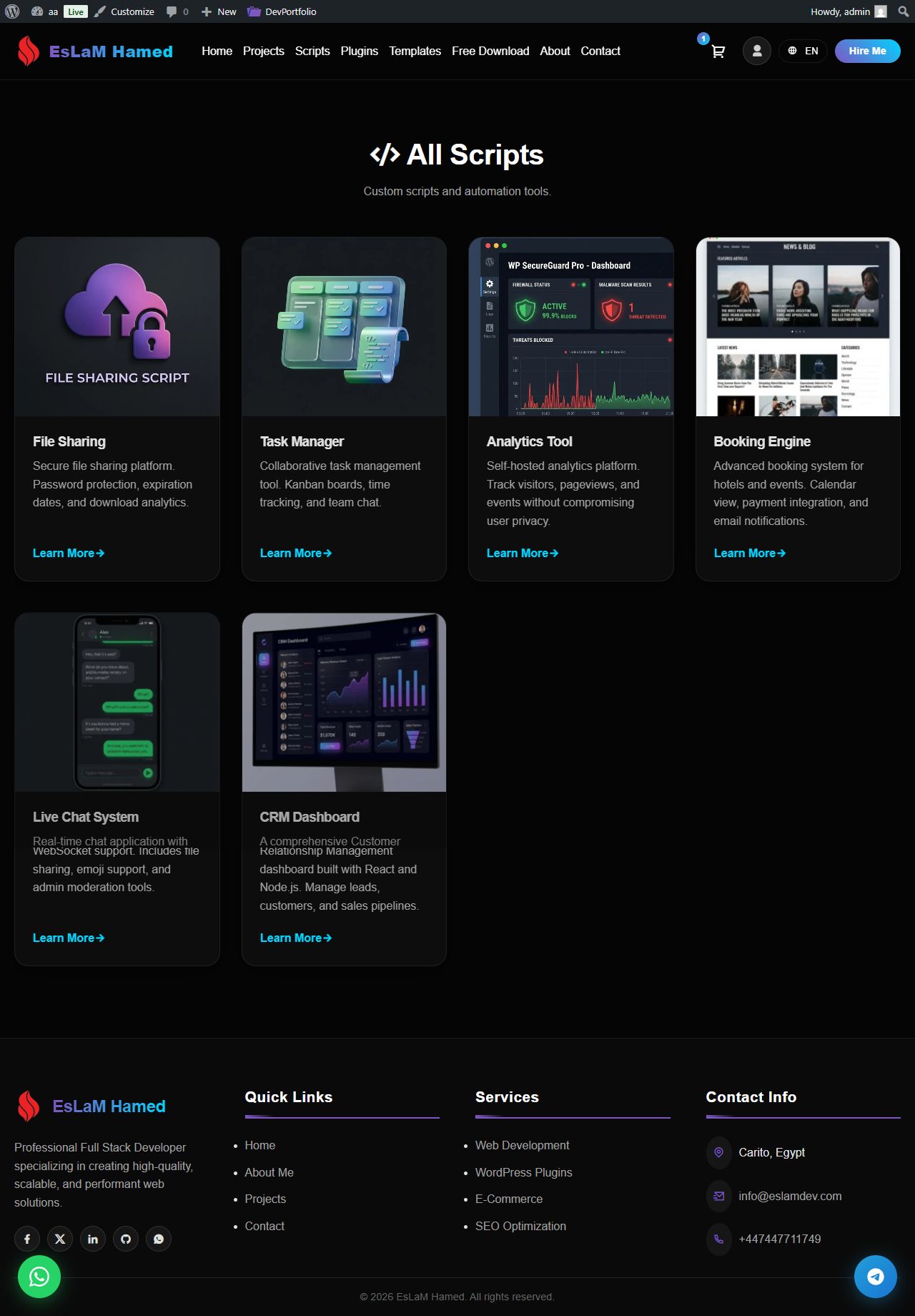This screenshot has height=1316, width=915.
Task: Click the Live status badge in admin bar
Action: pos(75,11)
